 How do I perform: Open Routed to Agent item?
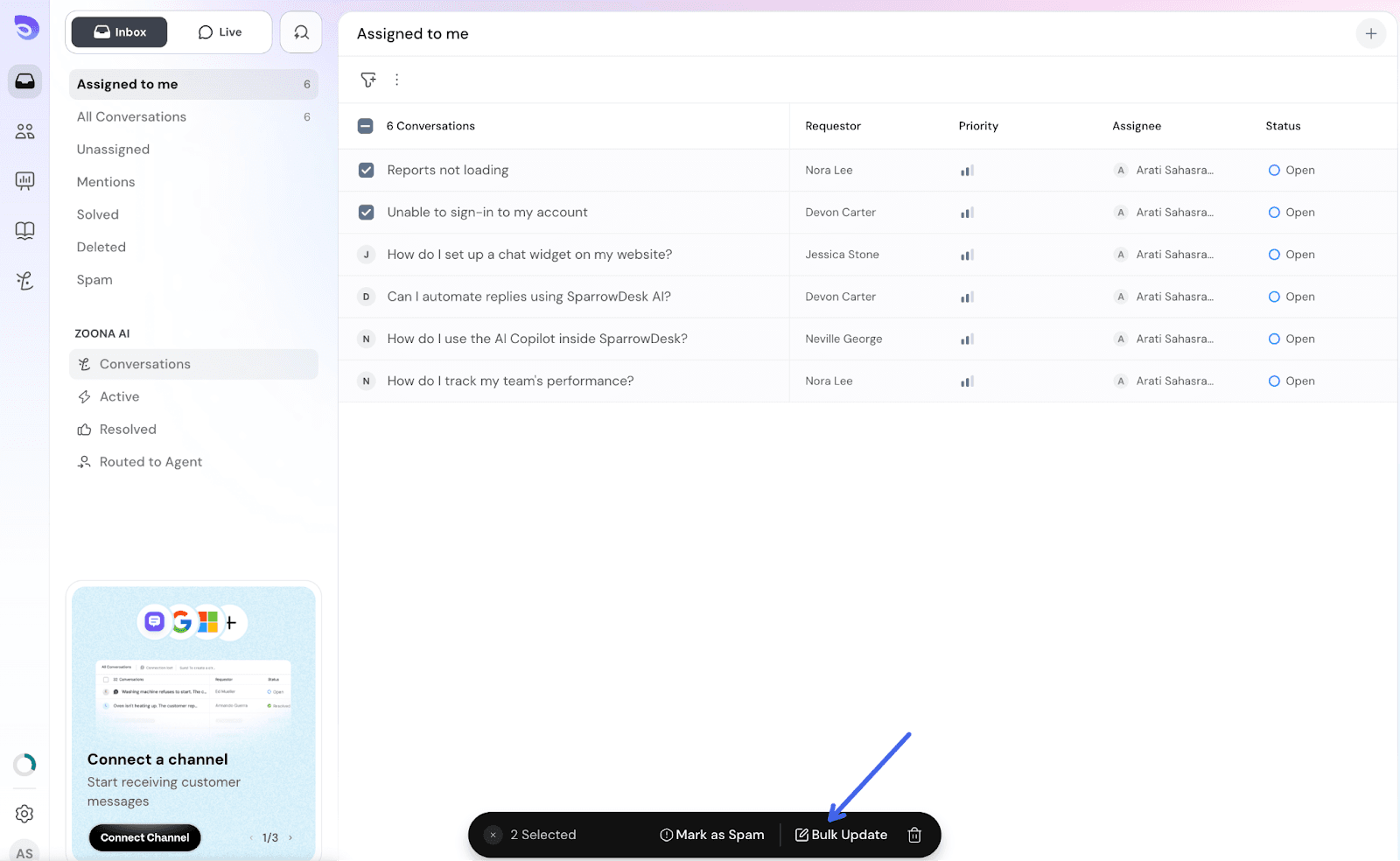click(193, 462)
